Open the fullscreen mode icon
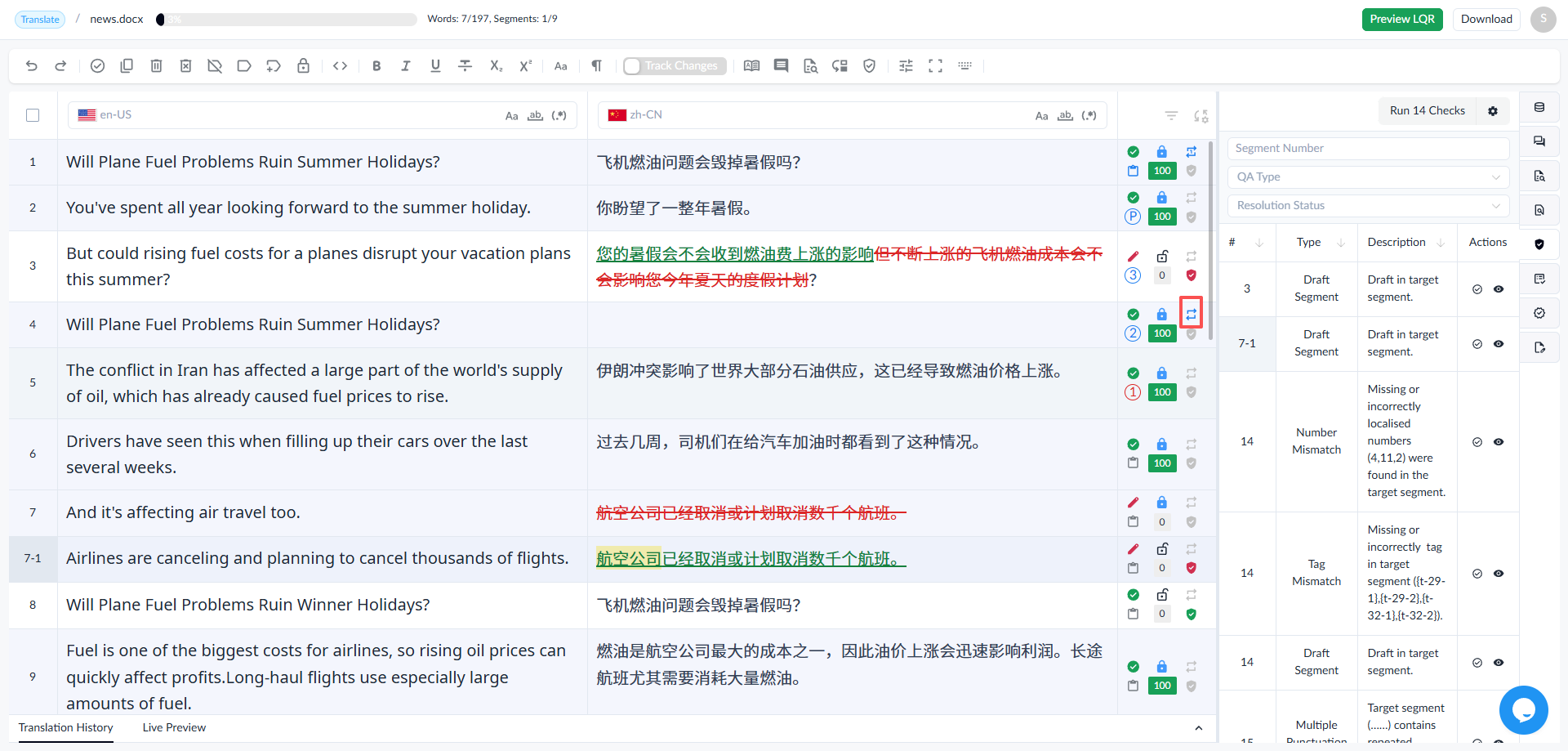The width and height of the screenshot is (1568, 751). [936, 66]
